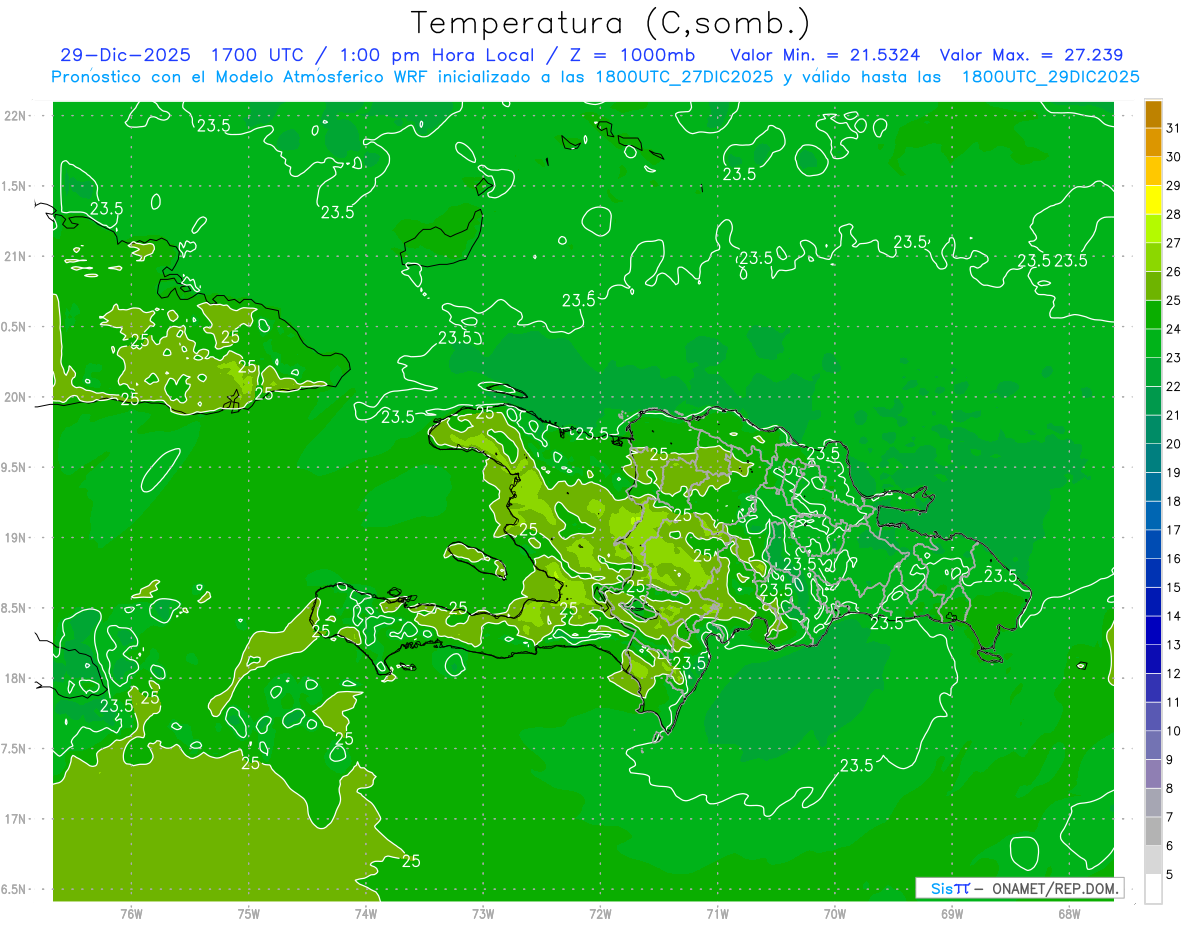The height and width of the screenshot is (927, 1200).
Task: Click the "28" label on the color legend
Action: 1174,214
